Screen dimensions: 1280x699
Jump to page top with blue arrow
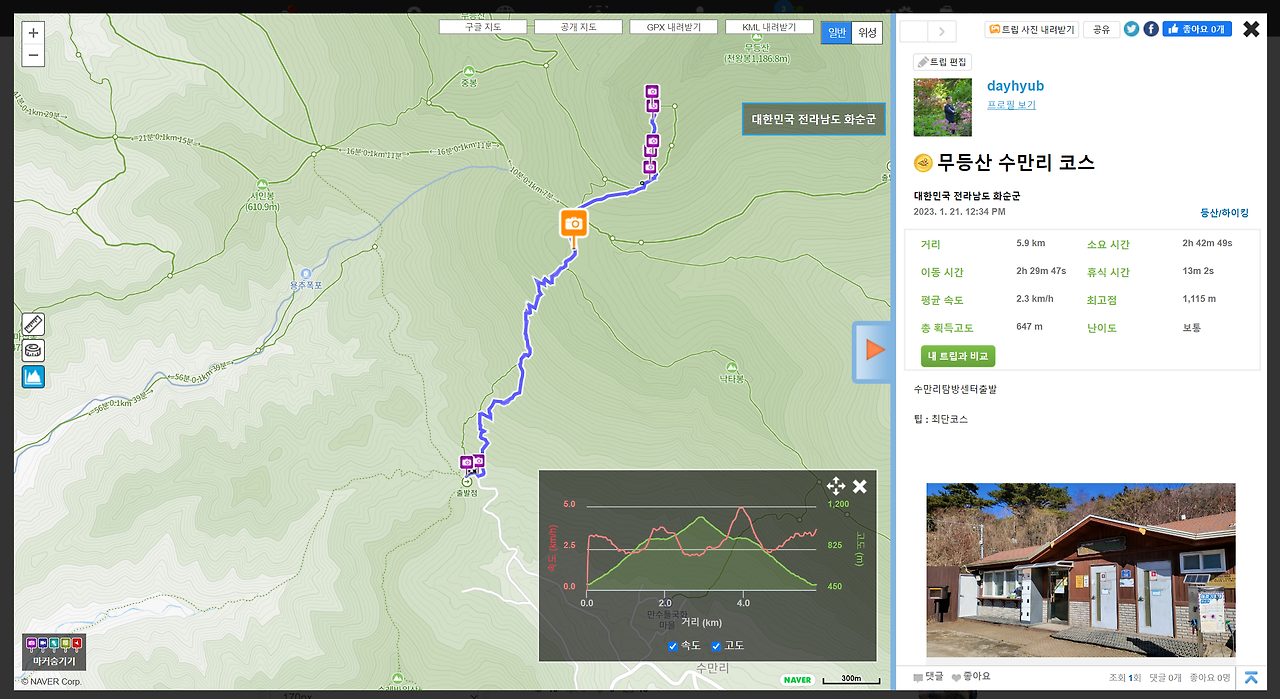1251,677
